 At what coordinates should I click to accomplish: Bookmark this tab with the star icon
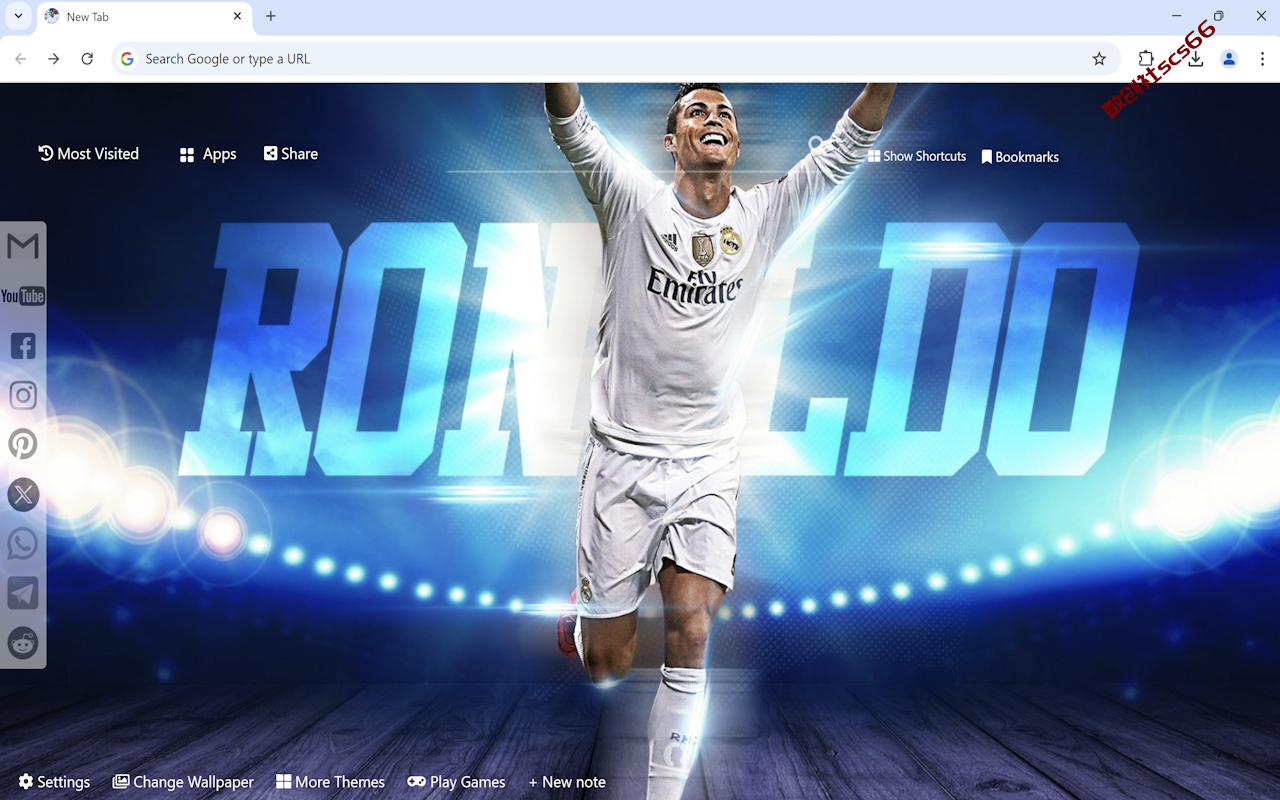click(1099, 59)
